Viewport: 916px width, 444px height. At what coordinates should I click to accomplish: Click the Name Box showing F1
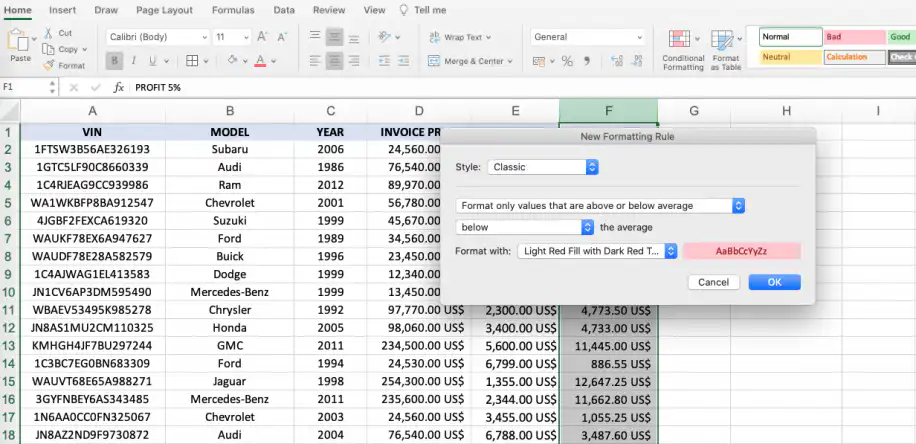point(25,87)
